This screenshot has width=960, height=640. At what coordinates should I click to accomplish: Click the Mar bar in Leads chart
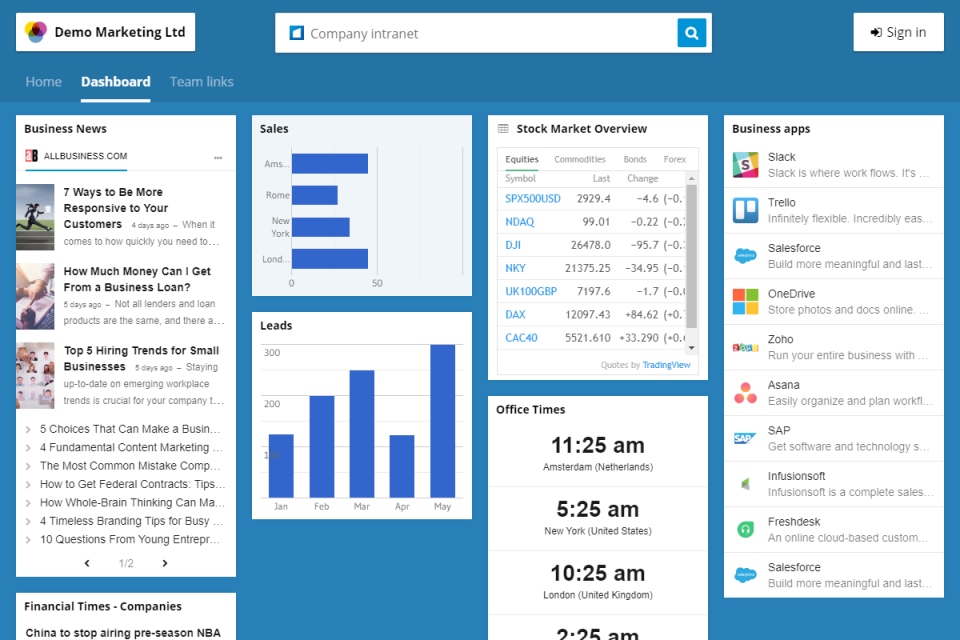pos(362,434)
